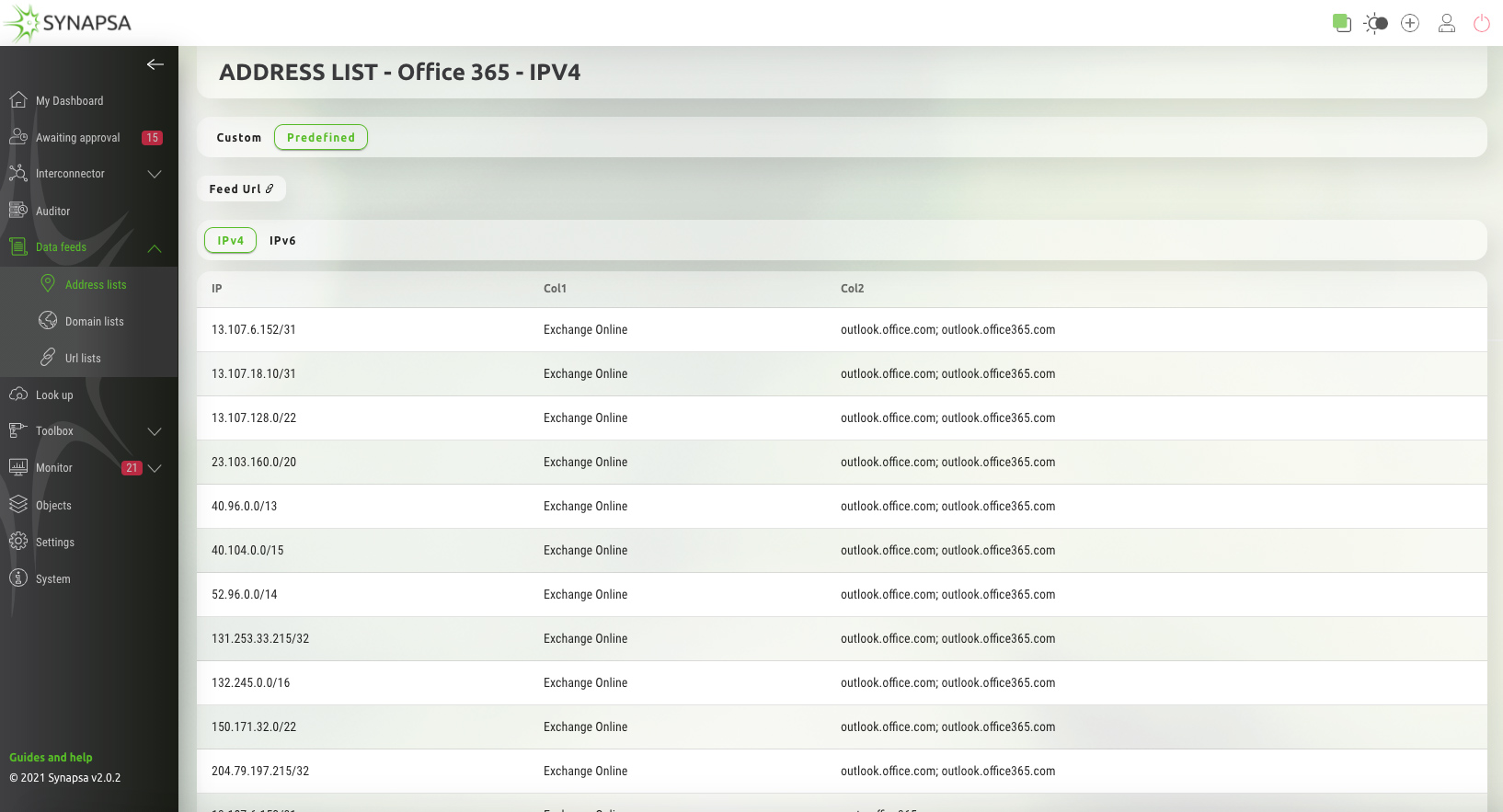The width and height of the screenshot is (1503, 812).
Task: Click the Awaiting approval 15 badge
Action: [x=152, y=138]
